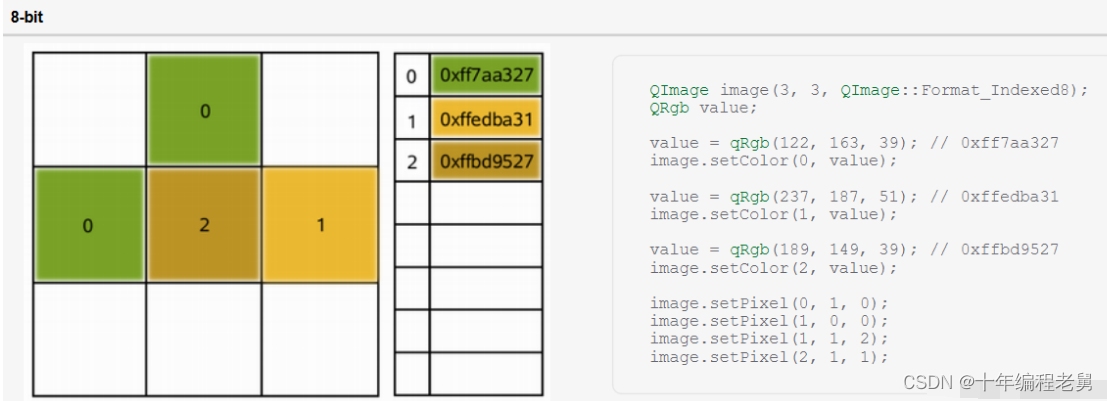Screen dimensions: 1107x401
Task: Click the qRgb(189, 149, 39) code line
Action: pyautogui.click(x=854, y=249)
